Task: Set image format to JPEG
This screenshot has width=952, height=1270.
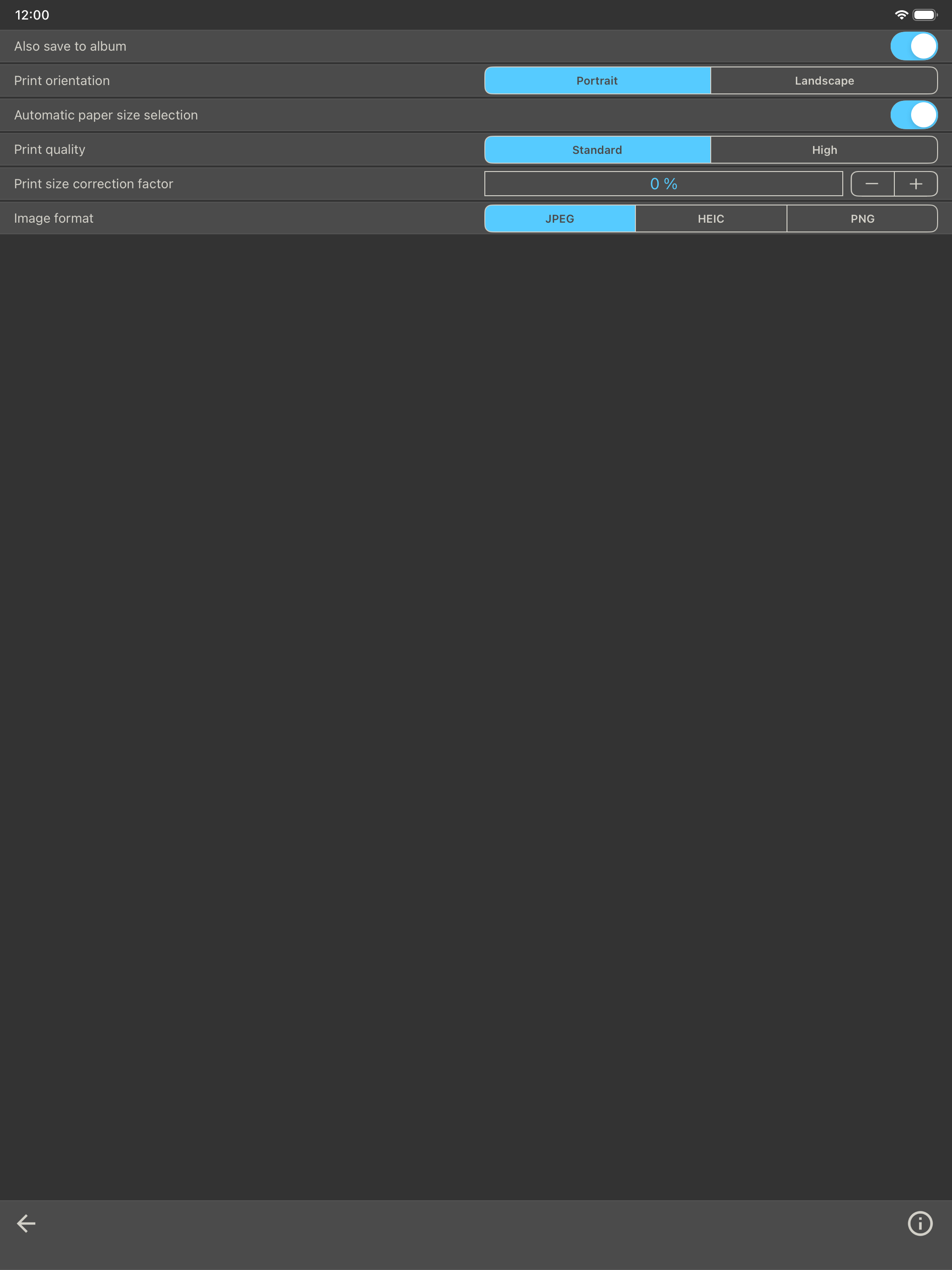Action: 560,219
